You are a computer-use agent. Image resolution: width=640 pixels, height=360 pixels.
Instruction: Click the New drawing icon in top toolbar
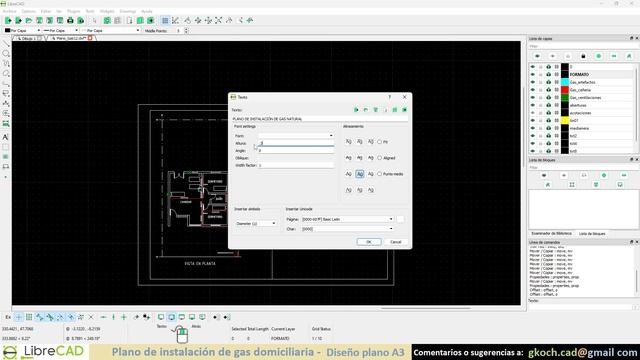[x=8, y=20]
